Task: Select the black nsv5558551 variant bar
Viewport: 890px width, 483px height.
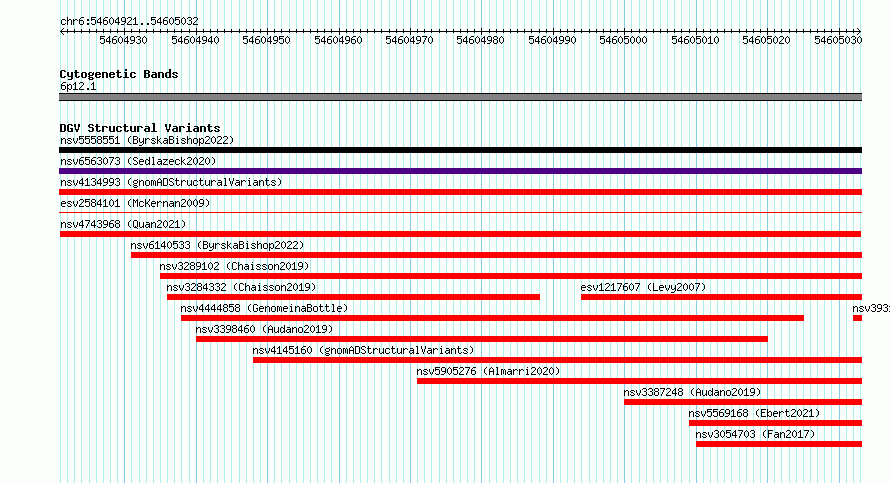Action: [x=460, y=150]
